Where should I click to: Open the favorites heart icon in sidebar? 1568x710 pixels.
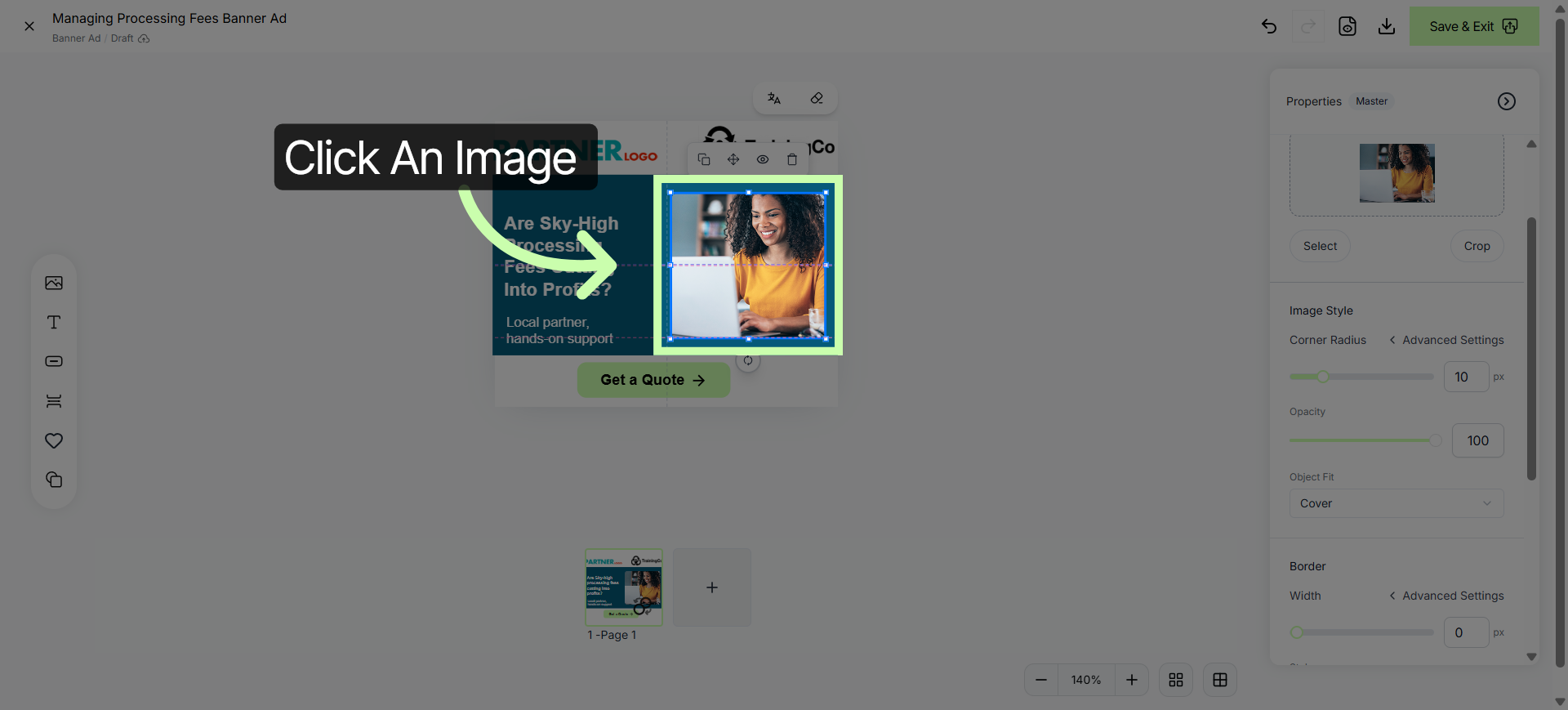point(54,440)
